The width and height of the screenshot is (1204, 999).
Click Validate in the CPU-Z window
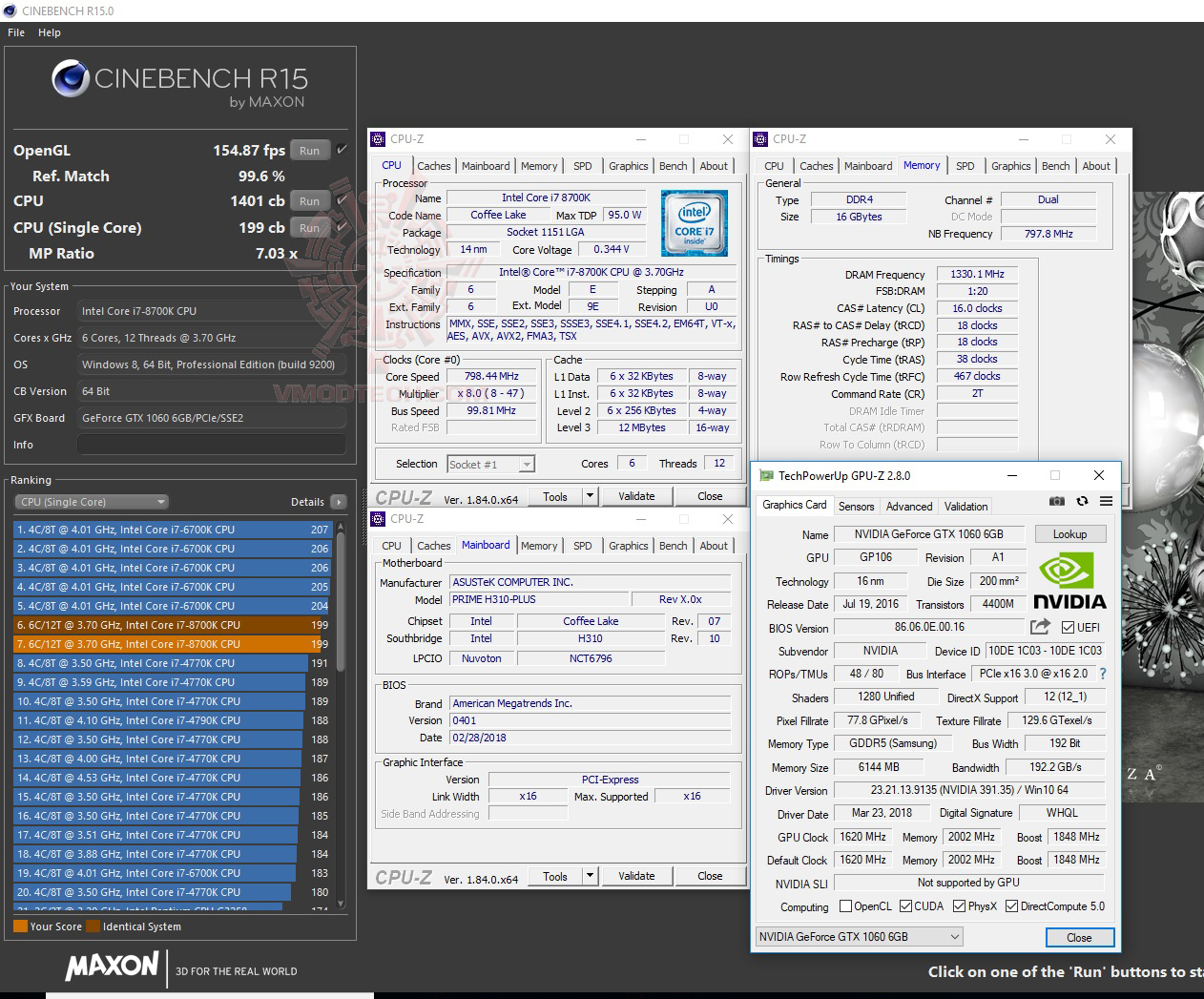tap(636, 496)
